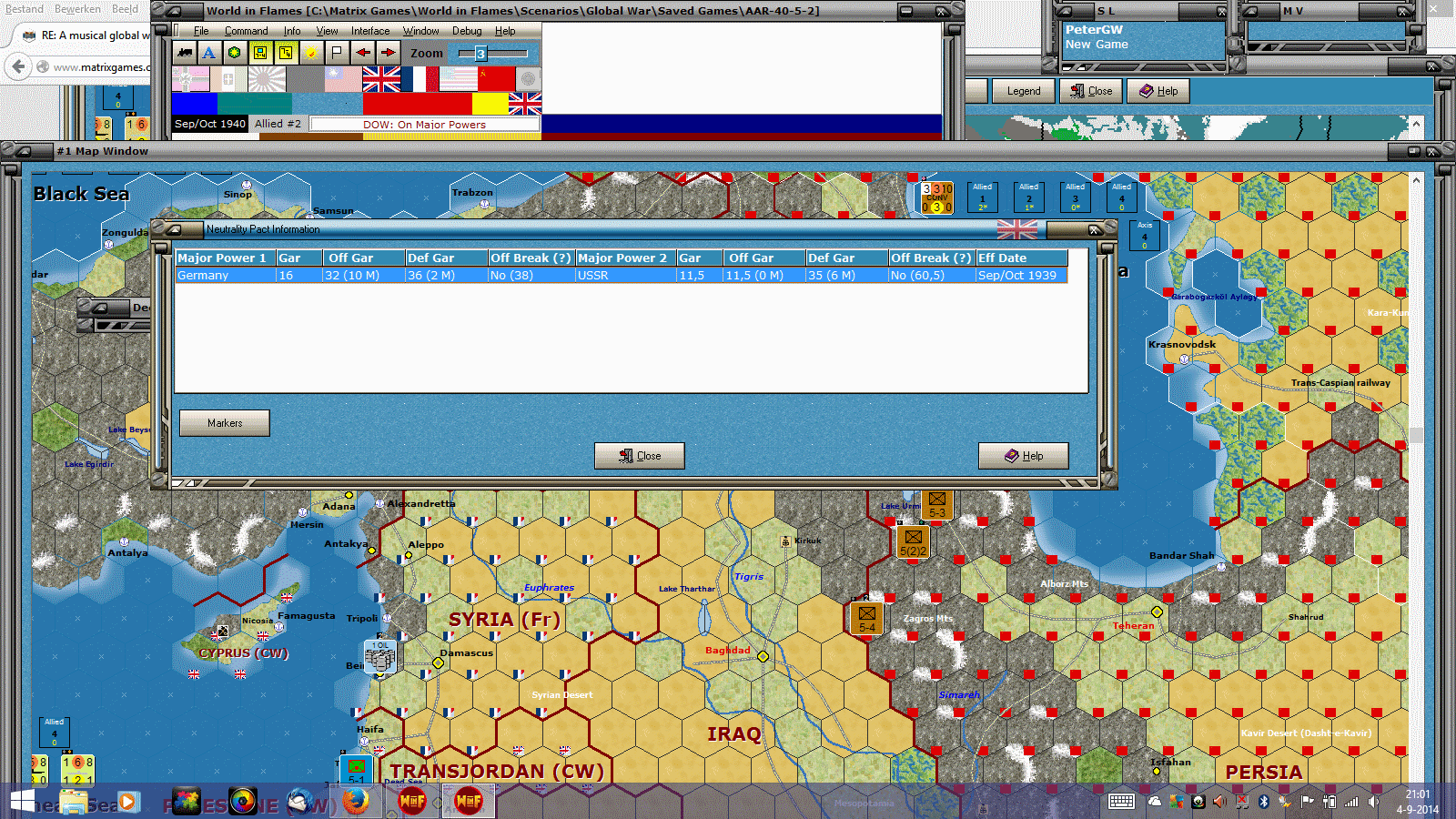This screenshot has width=1456, height=819.
Task: Click Help button in the overview map window
Action: [1158, 91]
